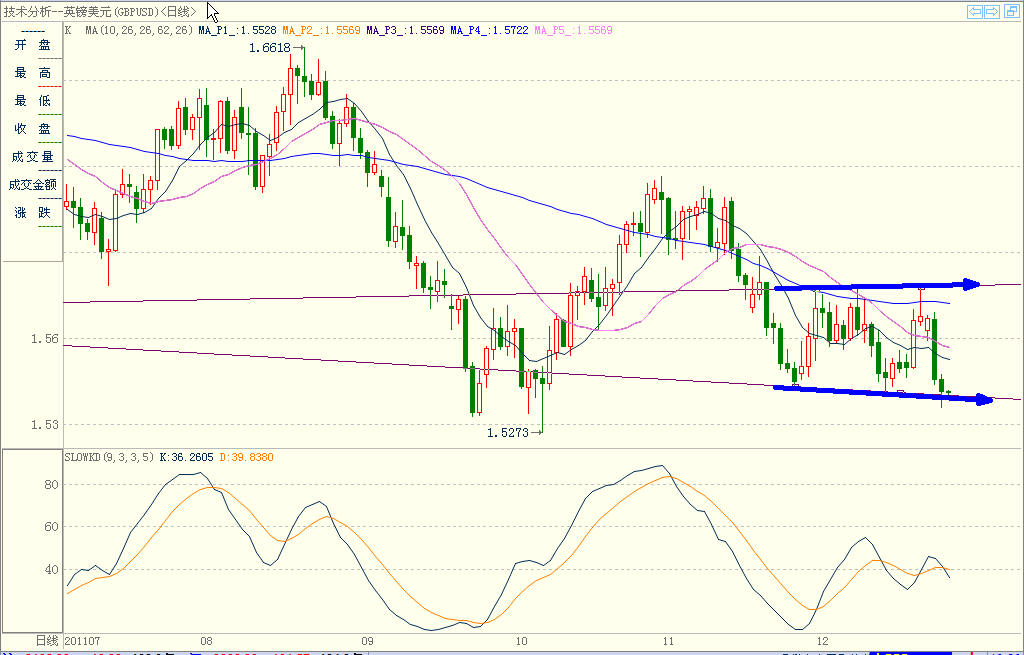Click the MA_P3 value label
The height and width of the screenshot is (655, 1024).
pyautogui.click(x=405, y=30)
